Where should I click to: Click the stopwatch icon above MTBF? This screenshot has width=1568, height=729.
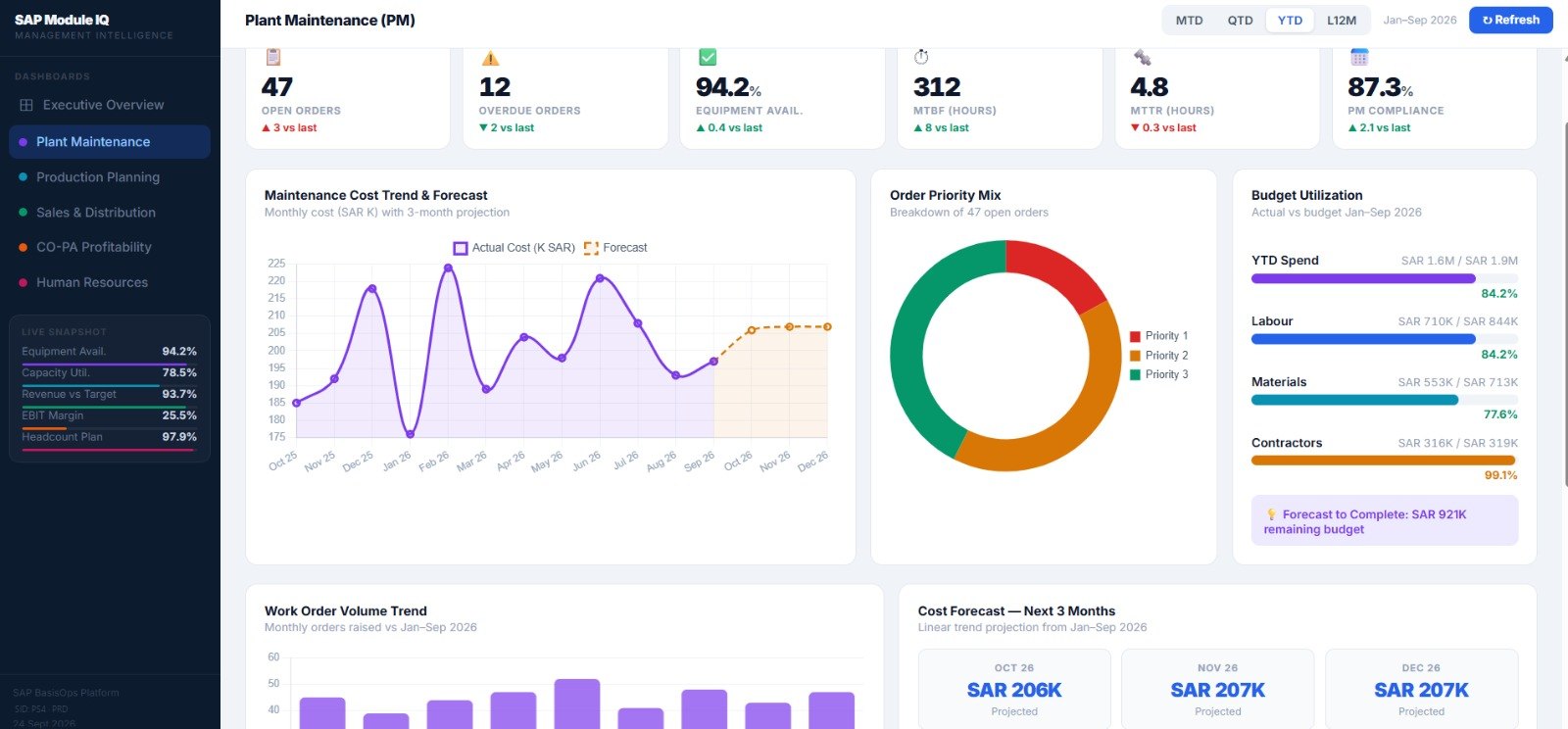tap(921, 58)
